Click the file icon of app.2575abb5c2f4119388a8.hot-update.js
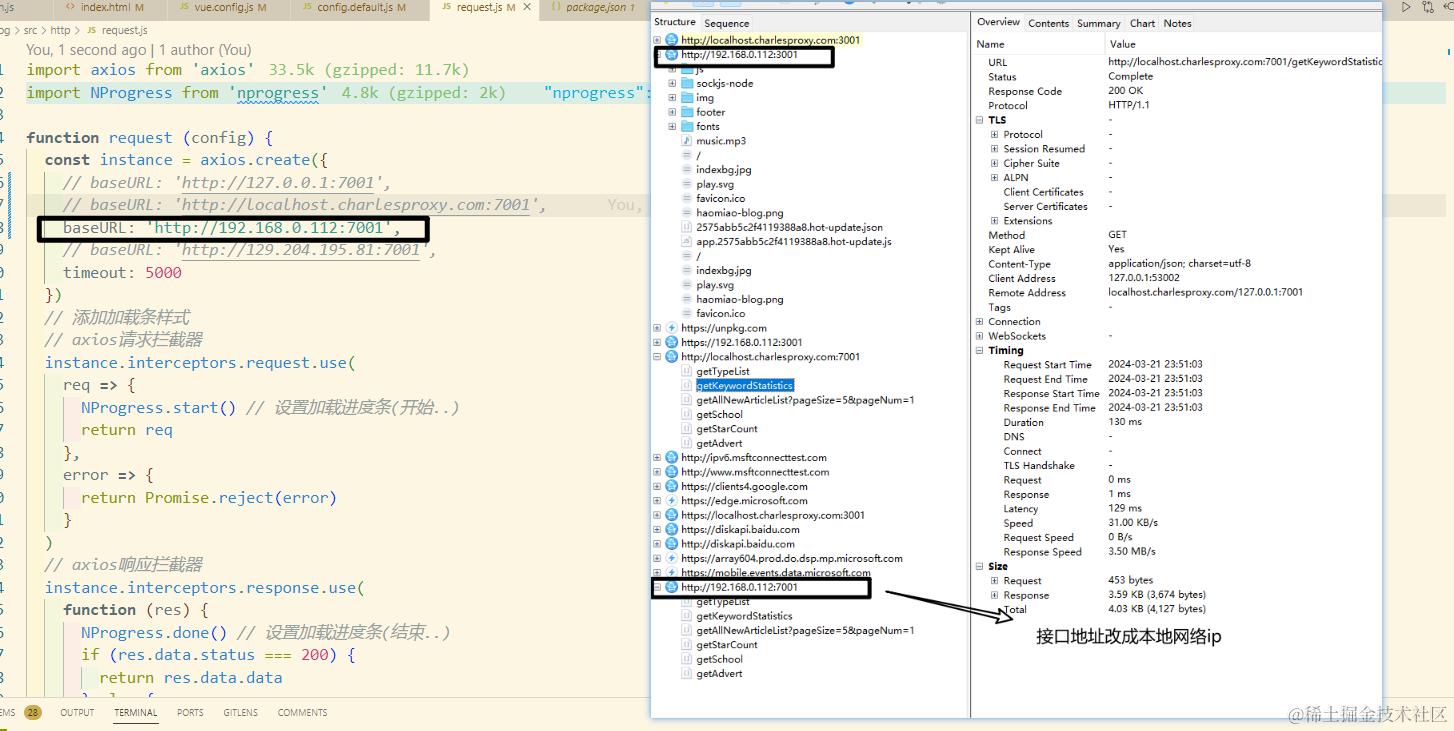This screenshot has height=731, width=1454. tap(687, 242)
